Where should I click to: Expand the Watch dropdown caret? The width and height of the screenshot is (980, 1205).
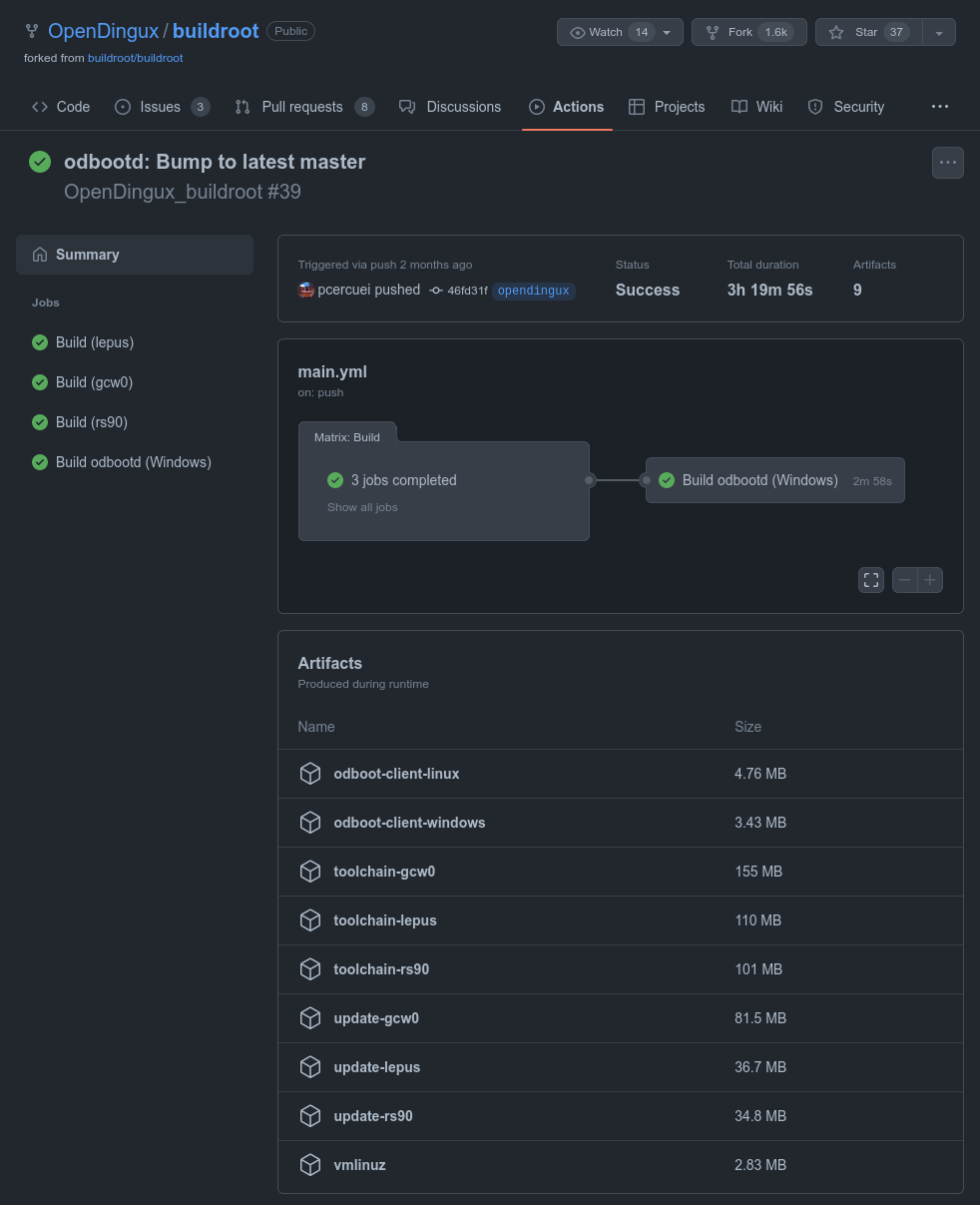pos(667,32)
